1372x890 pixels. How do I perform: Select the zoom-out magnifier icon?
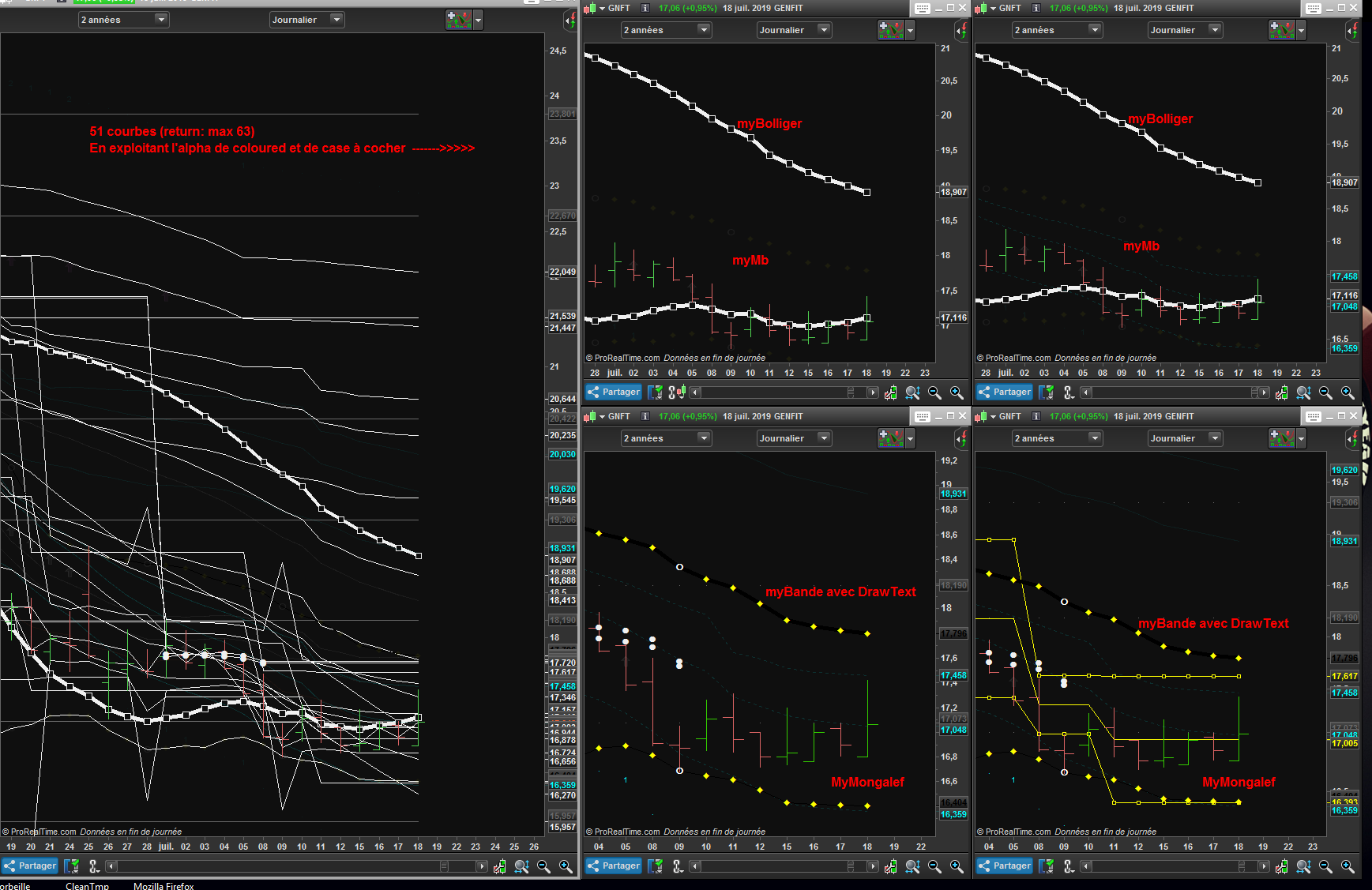coord(933,392)
